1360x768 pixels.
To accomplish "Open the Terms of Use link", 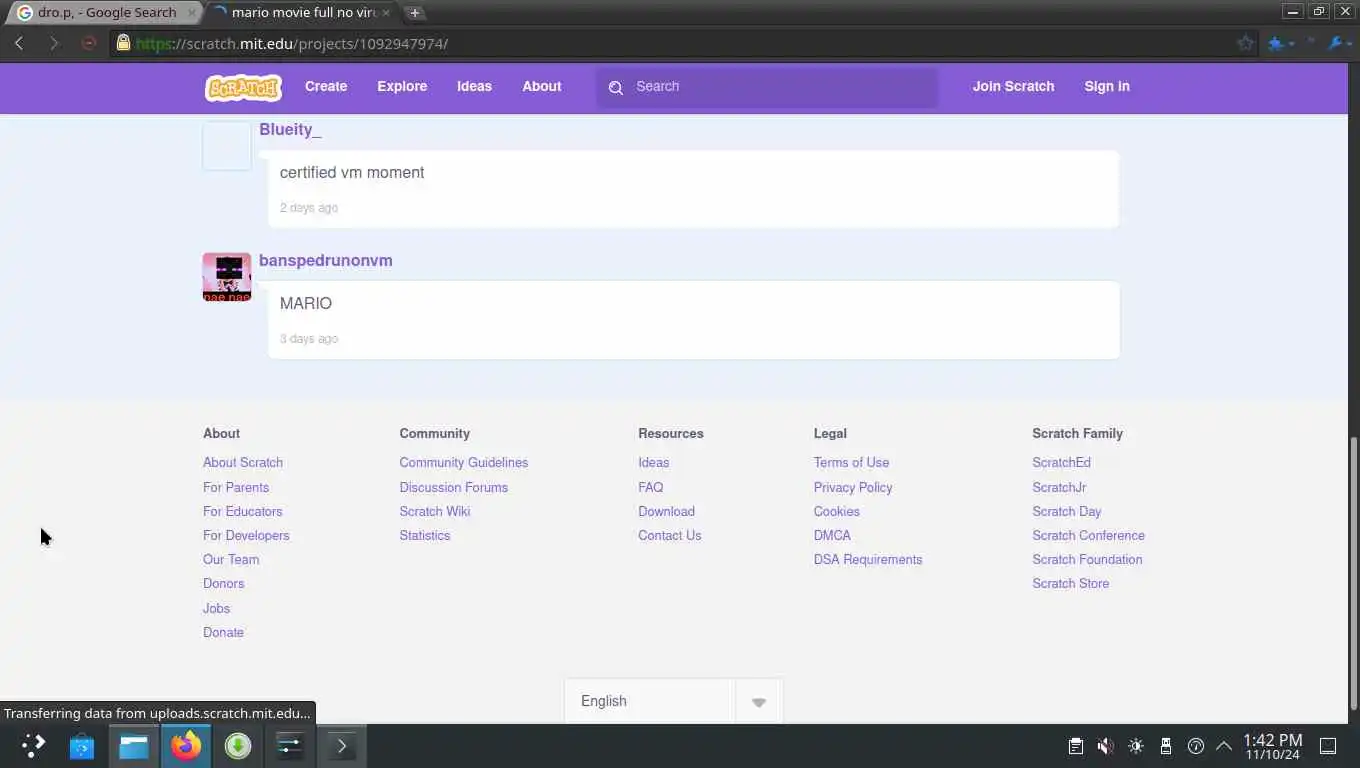I will pos(851,462).
